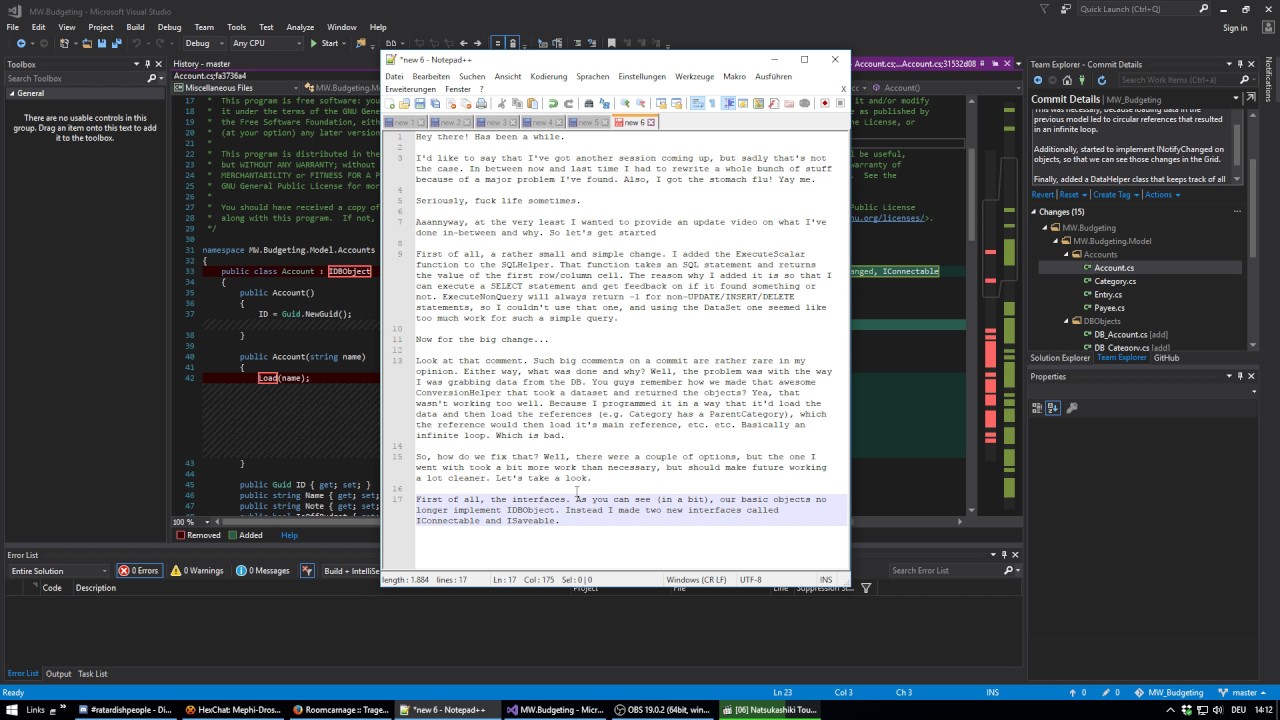Image resolution: width=1280 pixels, height=720 pixels.
Task: Click the Start debugging button
Action: point(325,43)
